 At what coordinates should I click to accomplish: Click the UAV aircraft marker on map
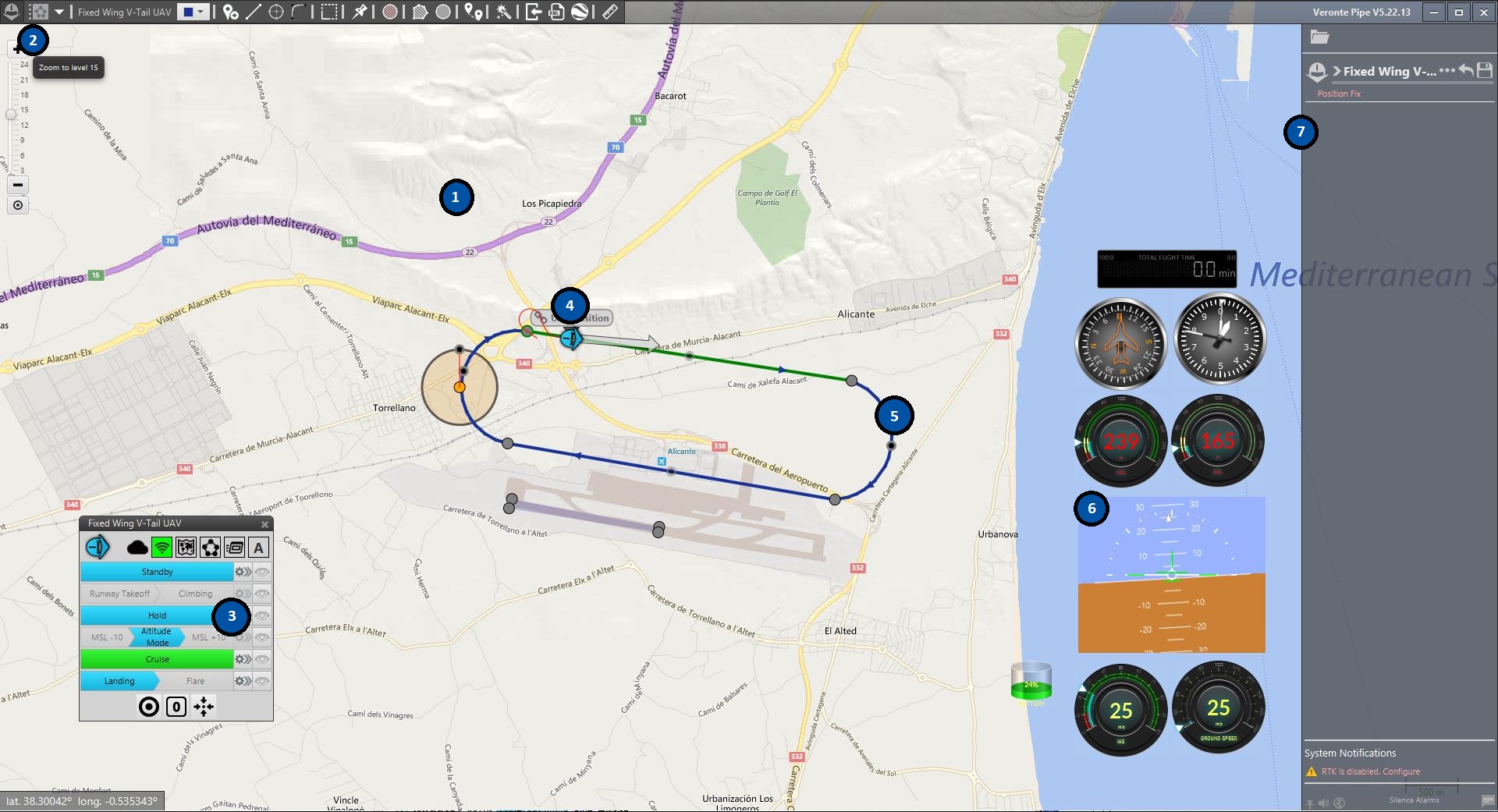572,338
